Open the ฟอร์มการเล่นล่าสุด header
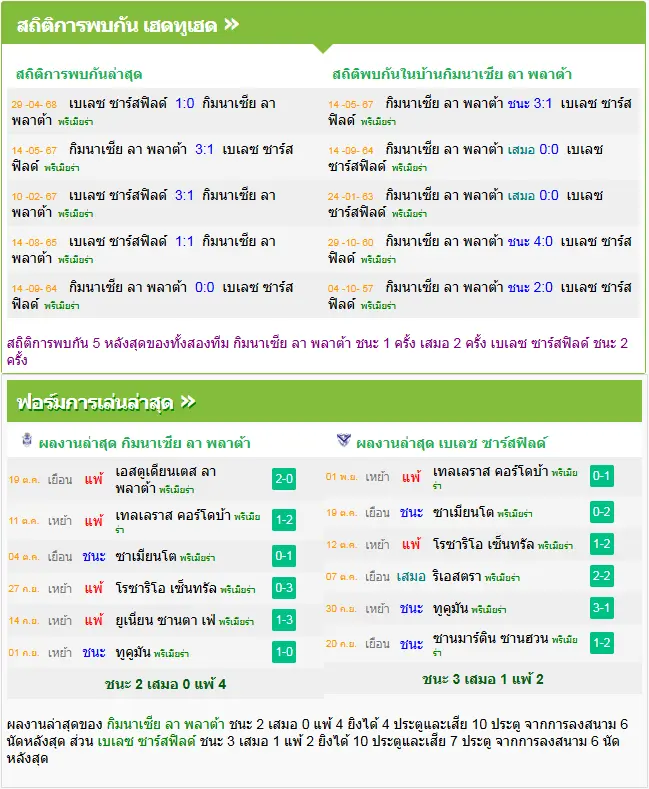The image size is (649, 789). point(324,401)
